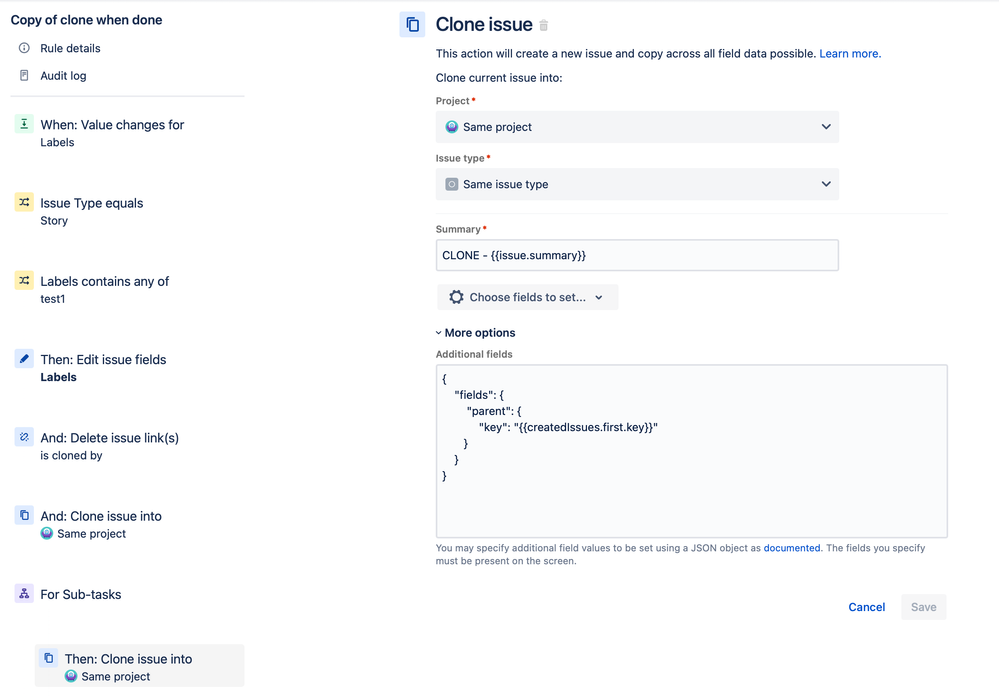
Task: Focus the Summary input field
Action: [637, 255]
